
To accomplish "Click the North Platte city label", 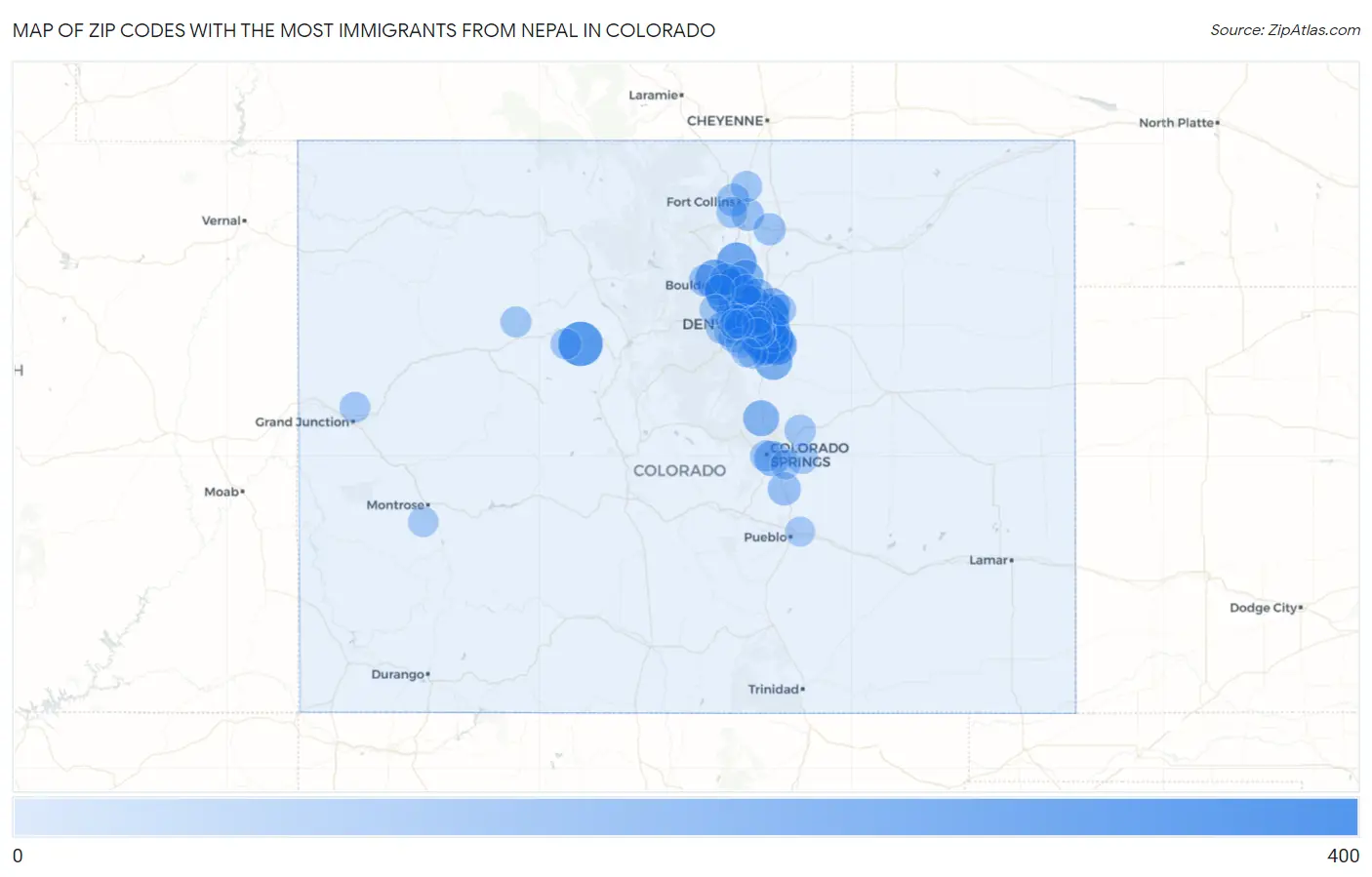I will point(1176,123).
